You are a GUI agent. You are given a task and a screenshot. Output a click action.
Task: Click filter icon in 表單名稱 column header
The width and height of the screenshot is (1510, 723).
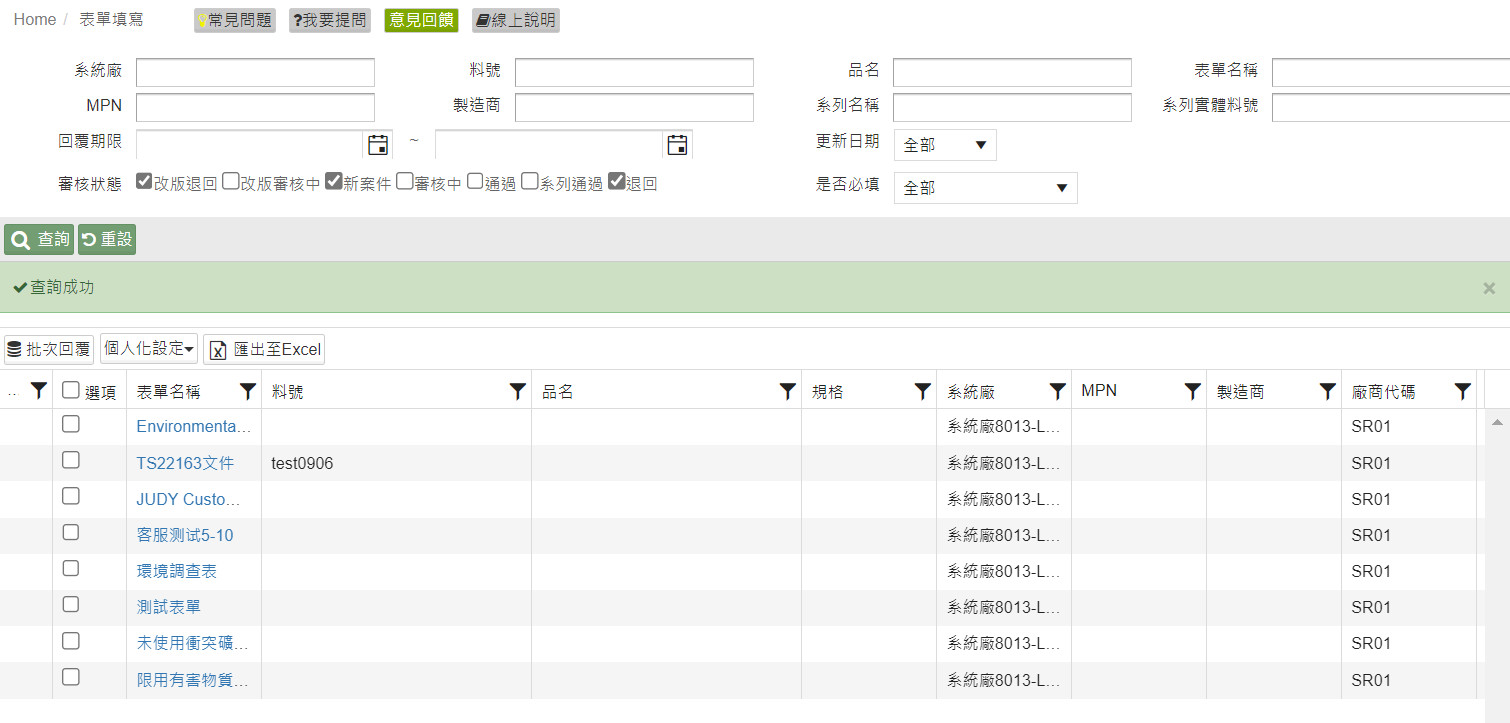[x=247, y=391]
